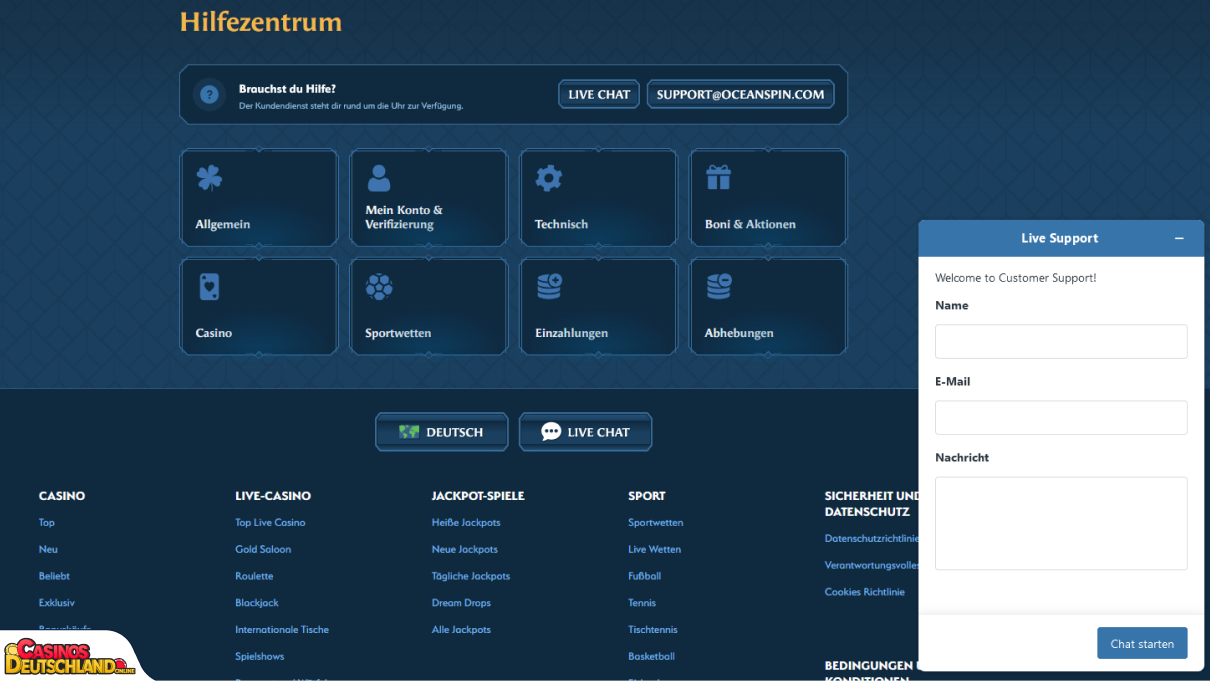Select Einzahlungen coins plus icon tile
The image size is (1210, 681).
click(x=599, y=307)
